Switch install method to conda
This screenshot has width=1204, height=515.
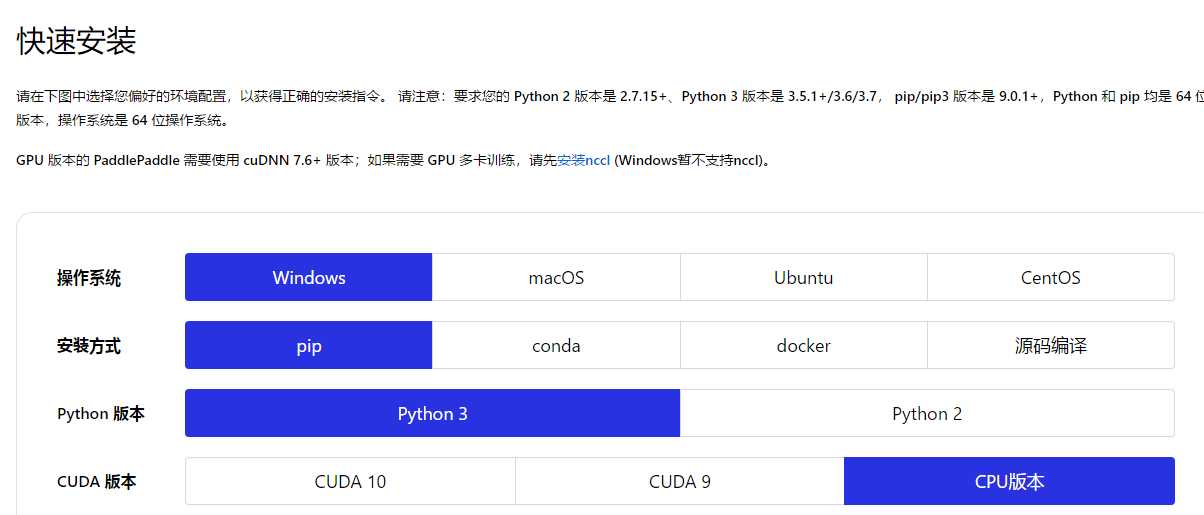click(x=556, y=345)
